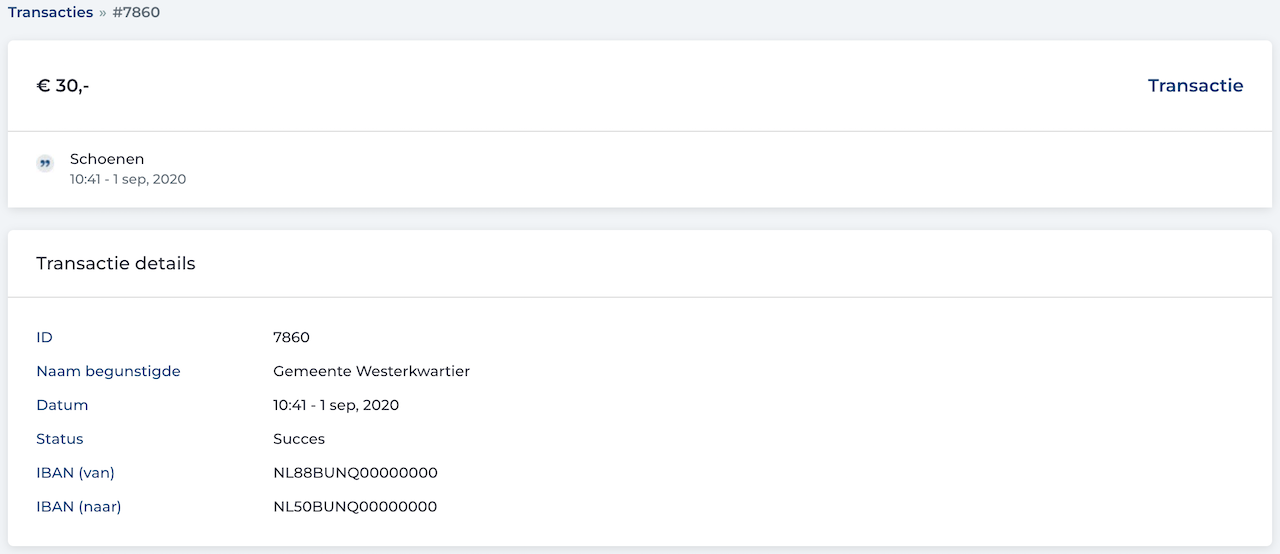Select the Succes status value
The width and height of the screenshot is (1280, 554).
(x=299, y=440)
